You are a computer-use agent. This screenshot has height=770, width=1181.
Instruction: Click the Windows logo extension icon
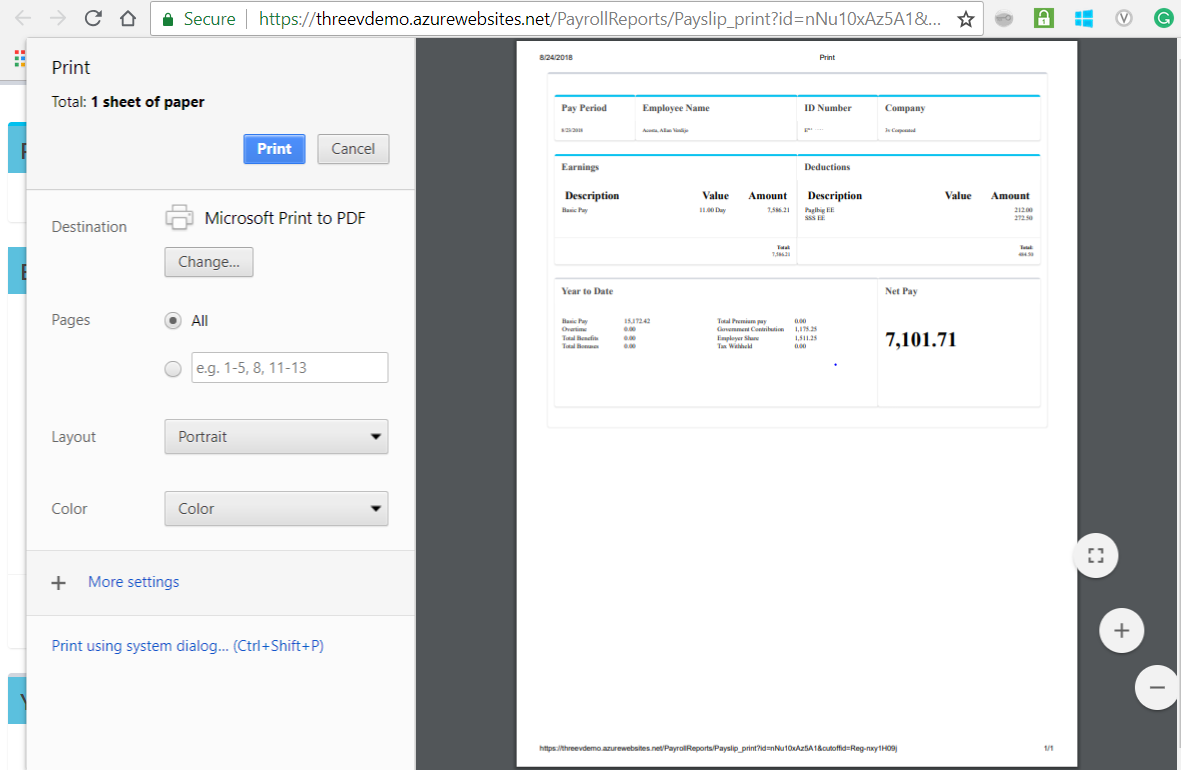click(1083, 18)
